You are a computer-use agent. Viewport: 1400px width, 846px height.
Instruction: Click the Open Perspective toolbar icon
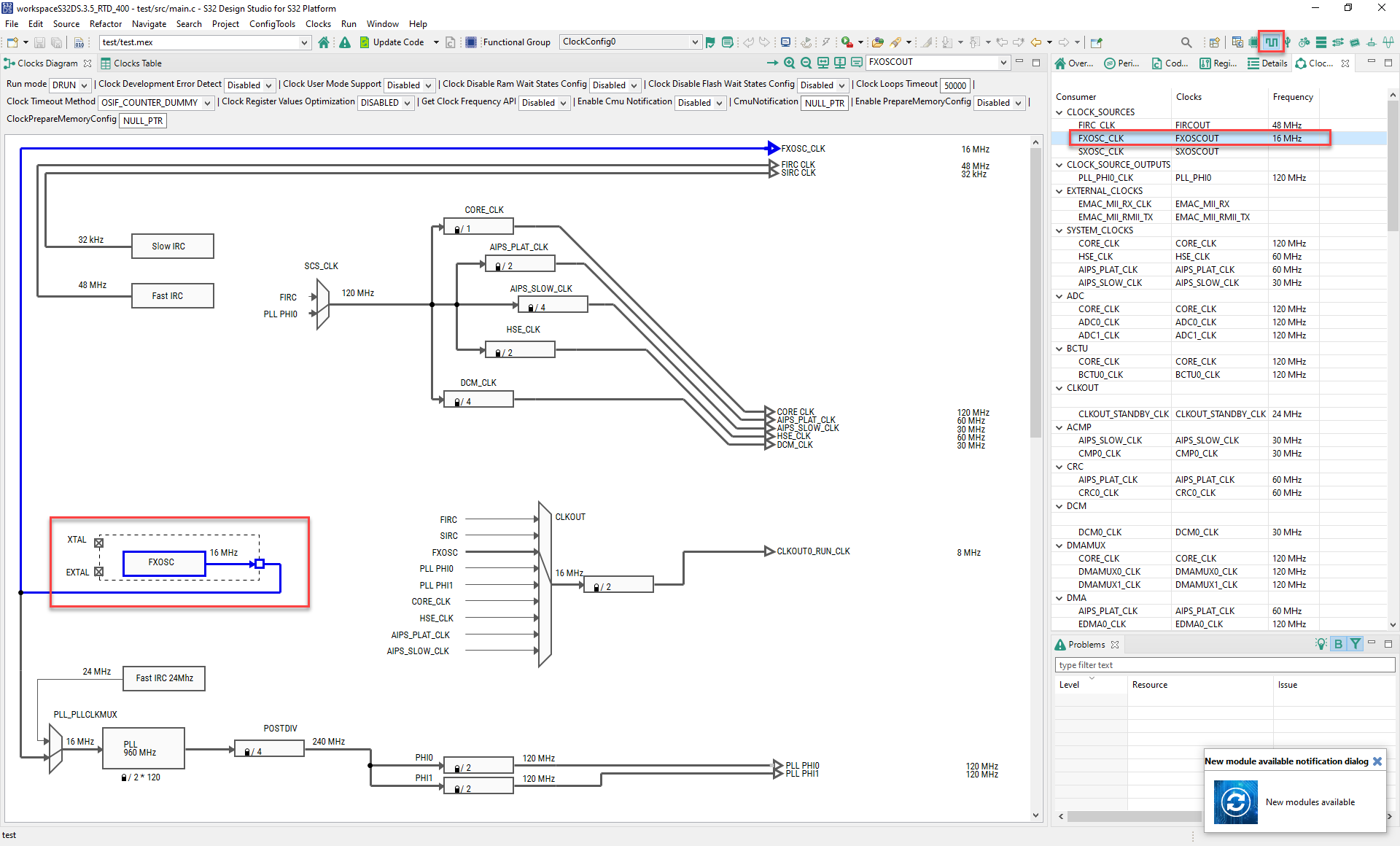[x=1214, y=42]
